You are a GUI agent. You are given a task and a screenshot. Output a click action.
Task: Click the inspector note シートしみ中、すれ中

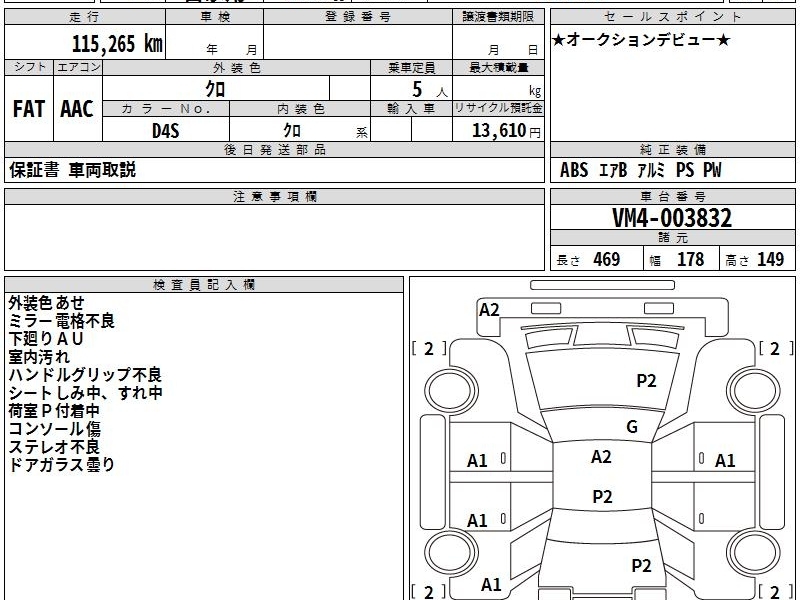pyautogui.click(x=85, y=392)
